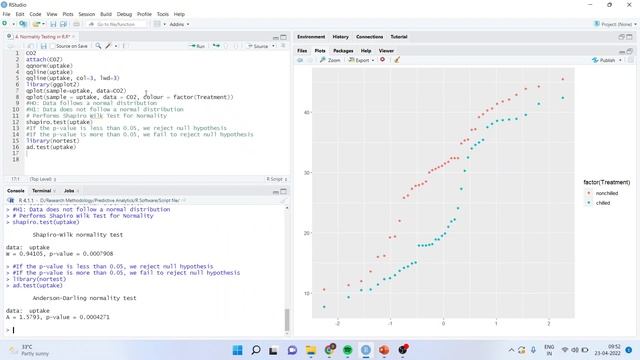640x360 pixels.
Task: Click the create project icon
Action: tap(23, 24)
